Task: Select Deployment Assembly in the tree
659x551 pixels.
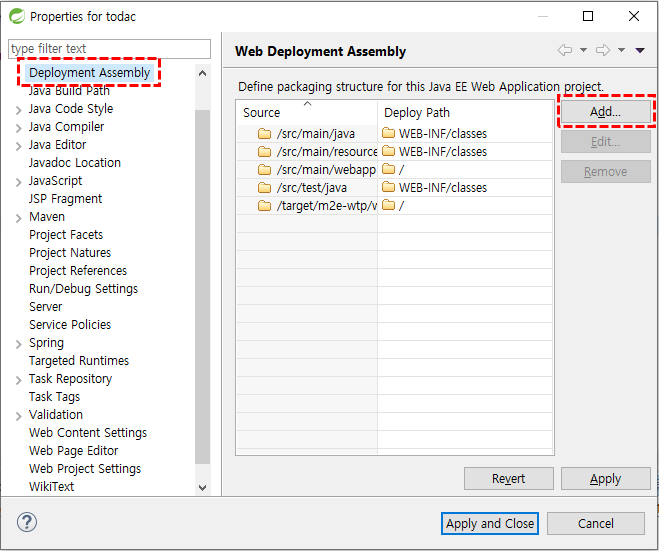Action: click(x=90, y=73)
